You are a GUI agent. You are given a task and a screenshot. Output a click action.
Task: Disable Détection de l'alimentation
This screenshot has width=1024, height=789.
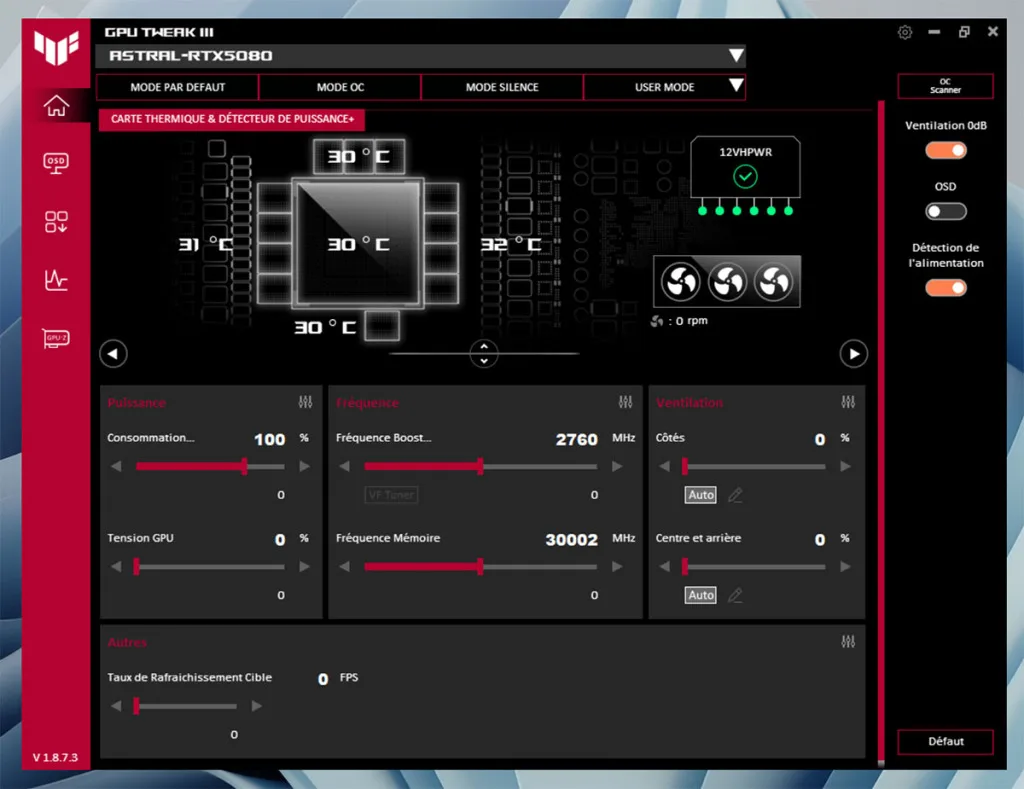click(945, 287)
